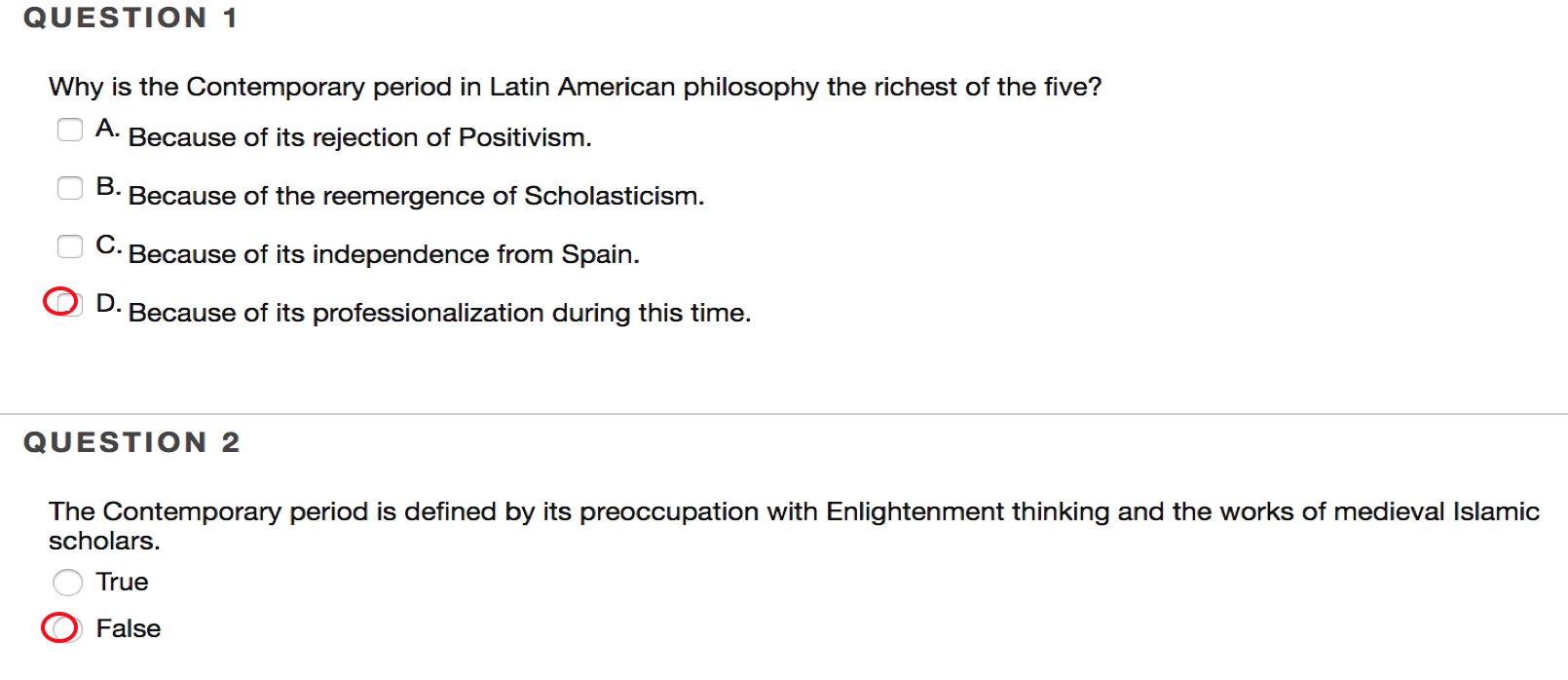1568x680 pixels.
Task: Click the letter label "A."
Action: [107, 129]
